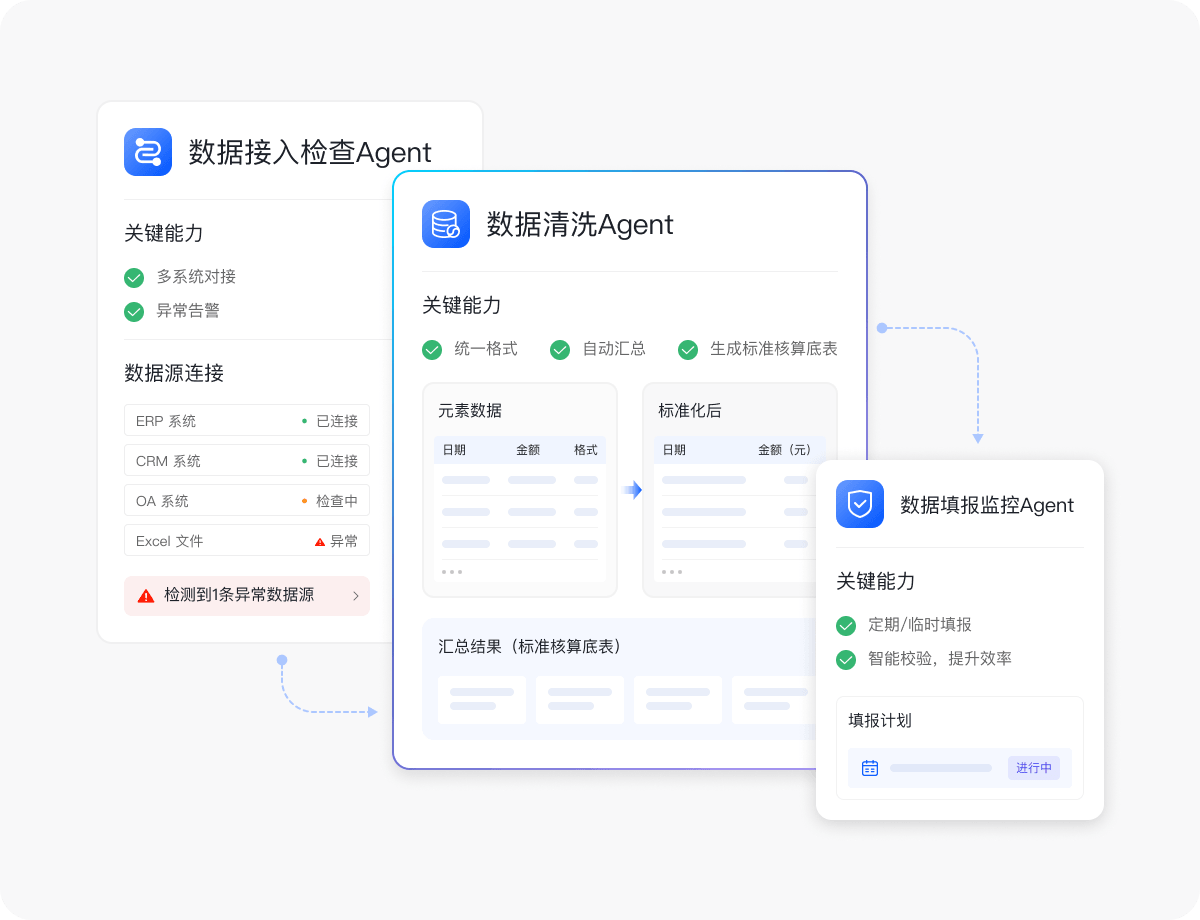Click the 已连接 status in ERP row
This screenshot has height=920, width=1200.
(x=337, y=421)
